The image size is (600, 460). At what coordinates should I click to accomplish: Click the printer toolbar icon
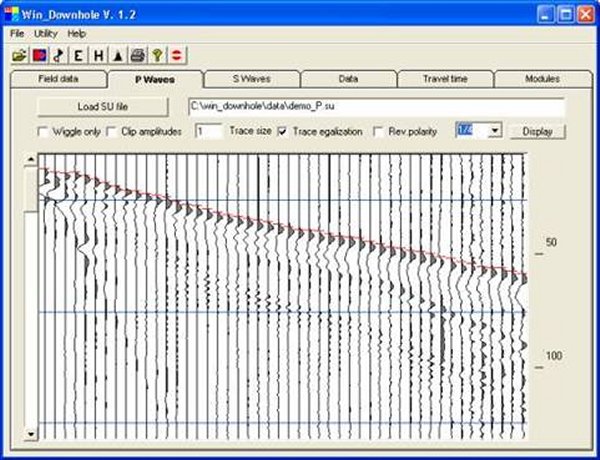(x=138, y=54)
